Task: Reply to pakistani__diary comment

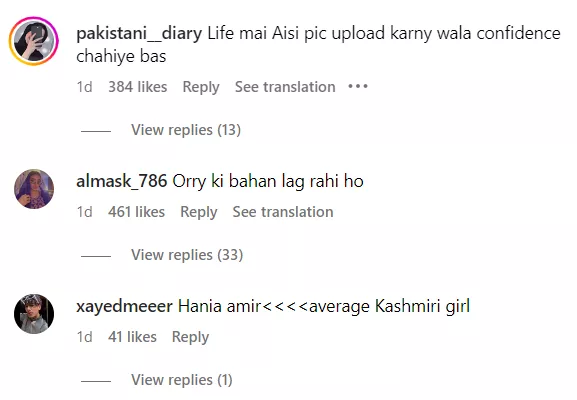Action: [x=201, y=87]
